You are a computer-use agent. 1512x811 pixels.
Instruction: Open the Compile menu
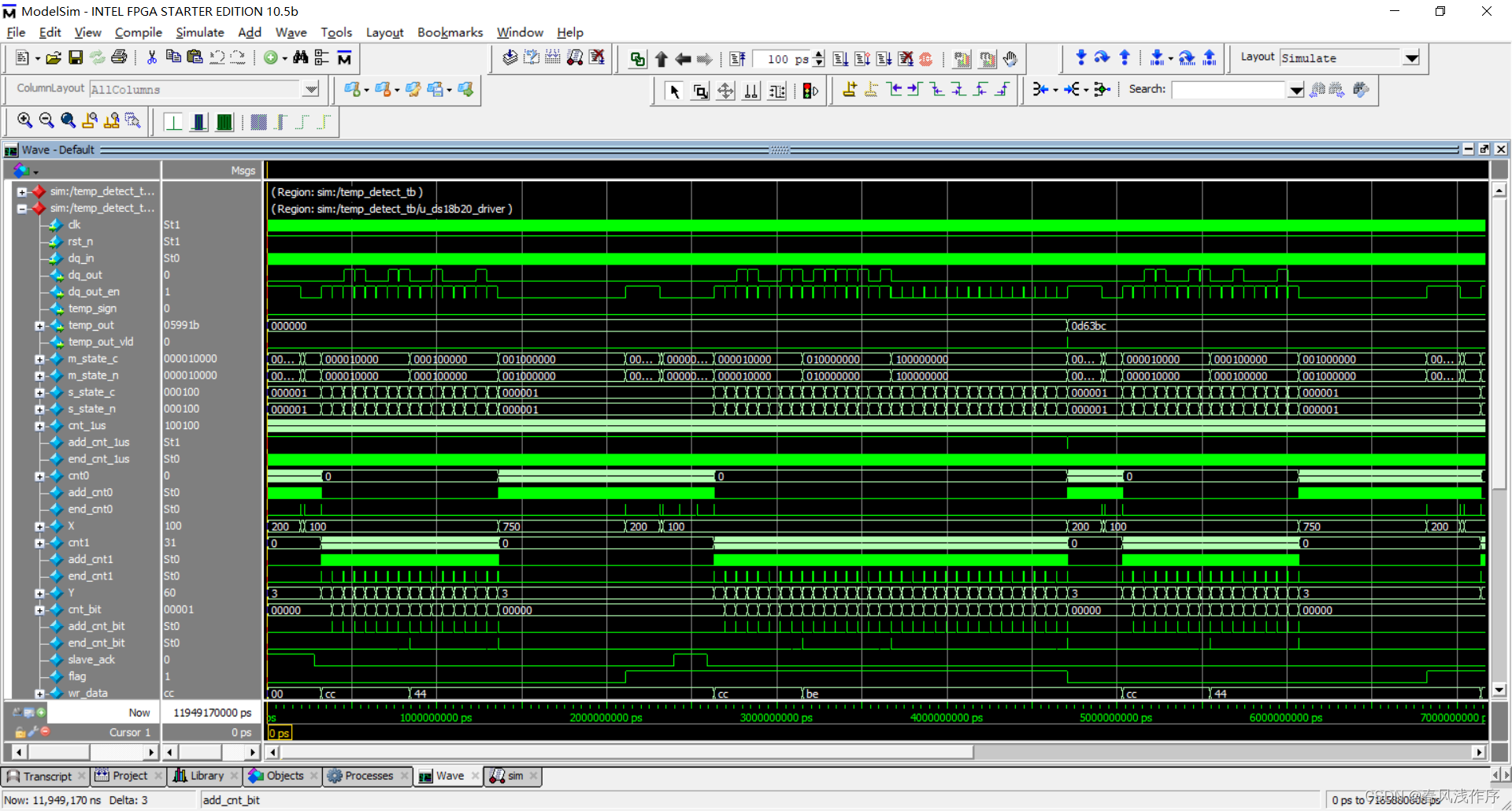138,32
